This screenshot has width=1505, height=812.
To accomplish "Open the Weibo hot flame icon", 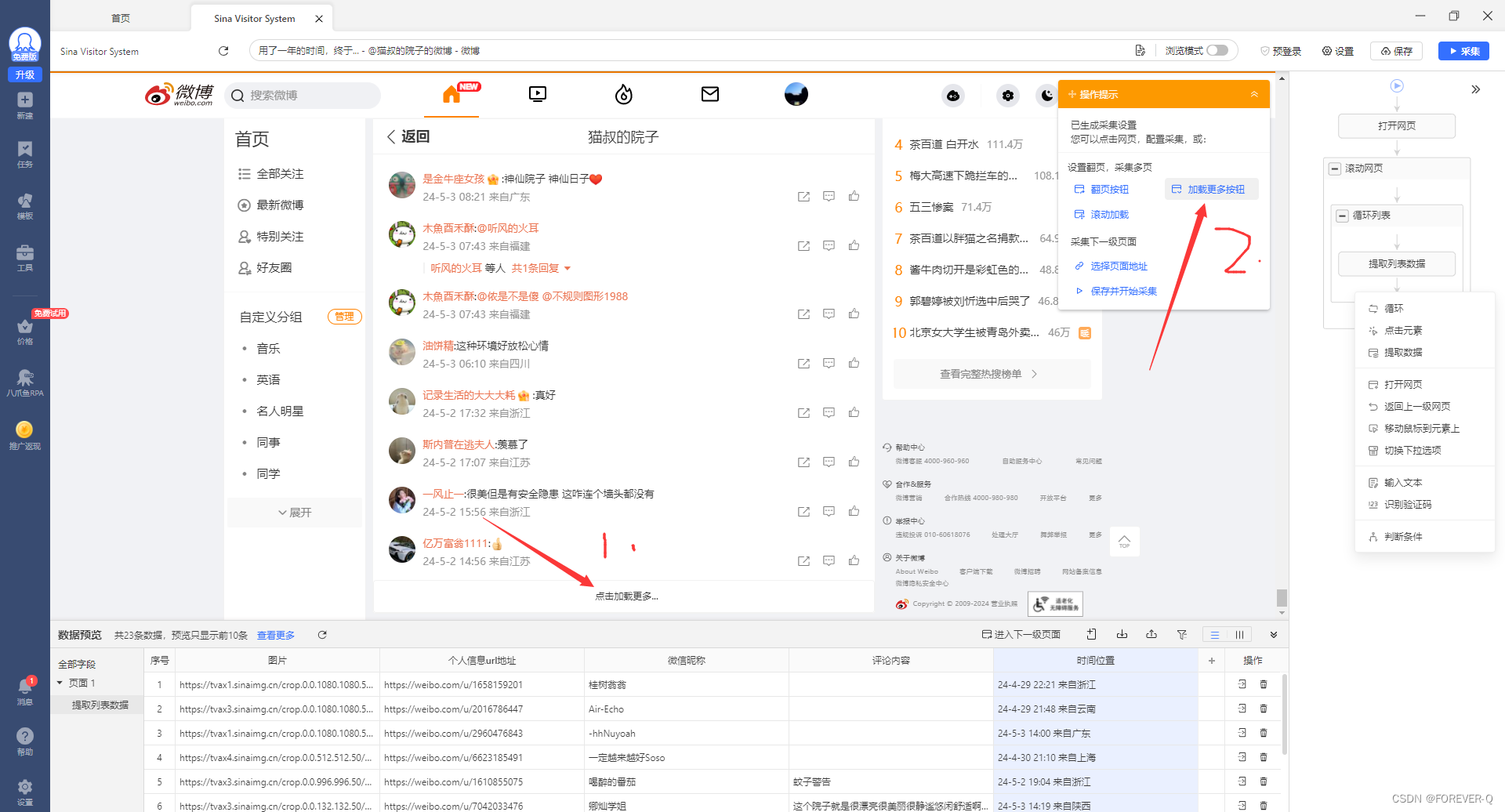I will [624, 95].
